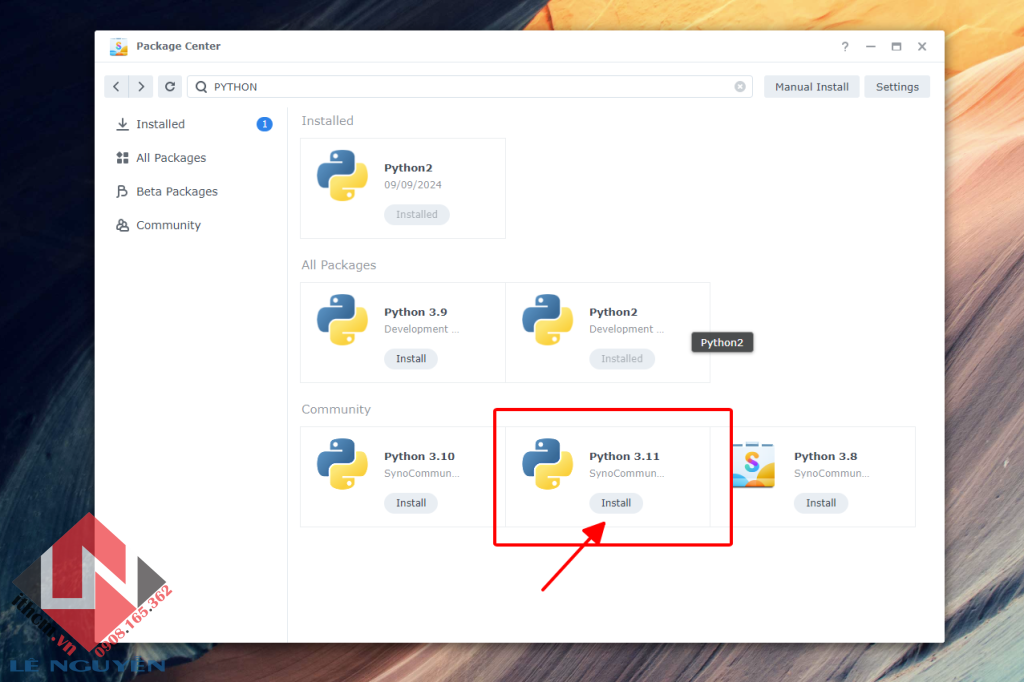1024x682 pixels.
Task: Open the Installed sidebar section
Action: point(161,124)
